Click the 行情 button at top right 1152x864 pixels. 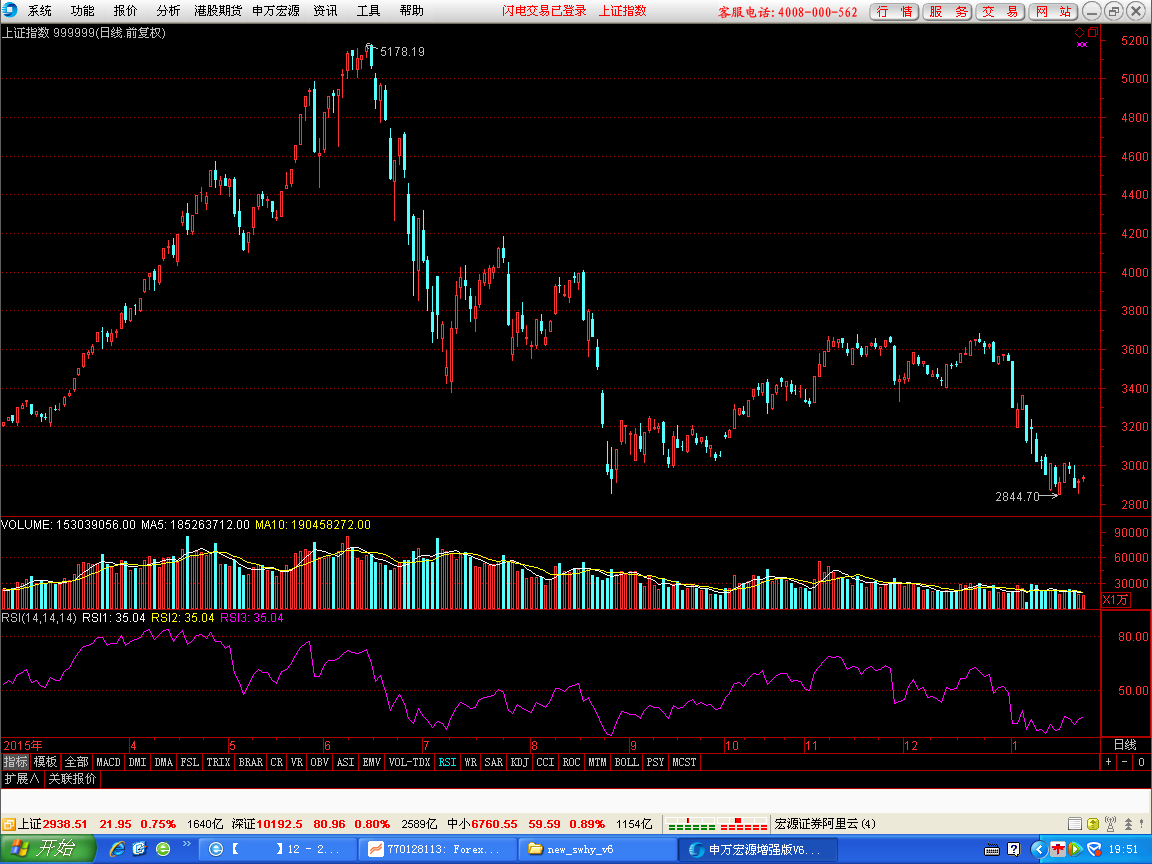click(x=894, y=11)
